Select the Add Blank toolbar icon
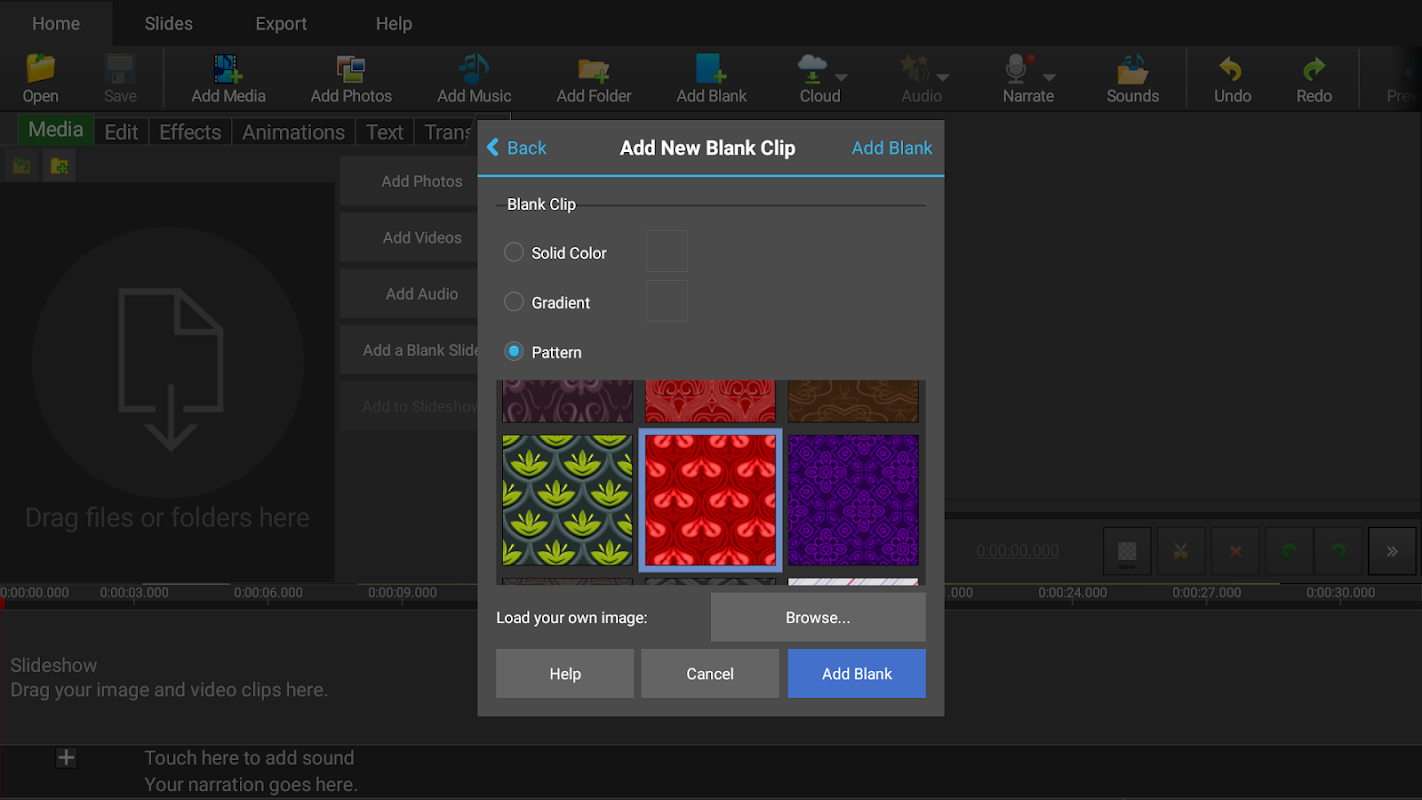 pyautogui.click(x=711, y=70)
